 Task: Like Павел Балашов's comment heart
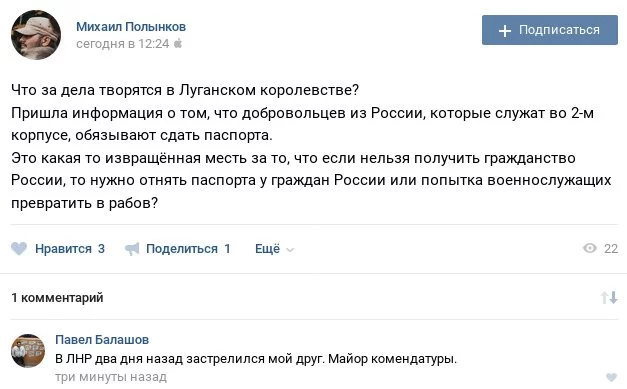611,377
